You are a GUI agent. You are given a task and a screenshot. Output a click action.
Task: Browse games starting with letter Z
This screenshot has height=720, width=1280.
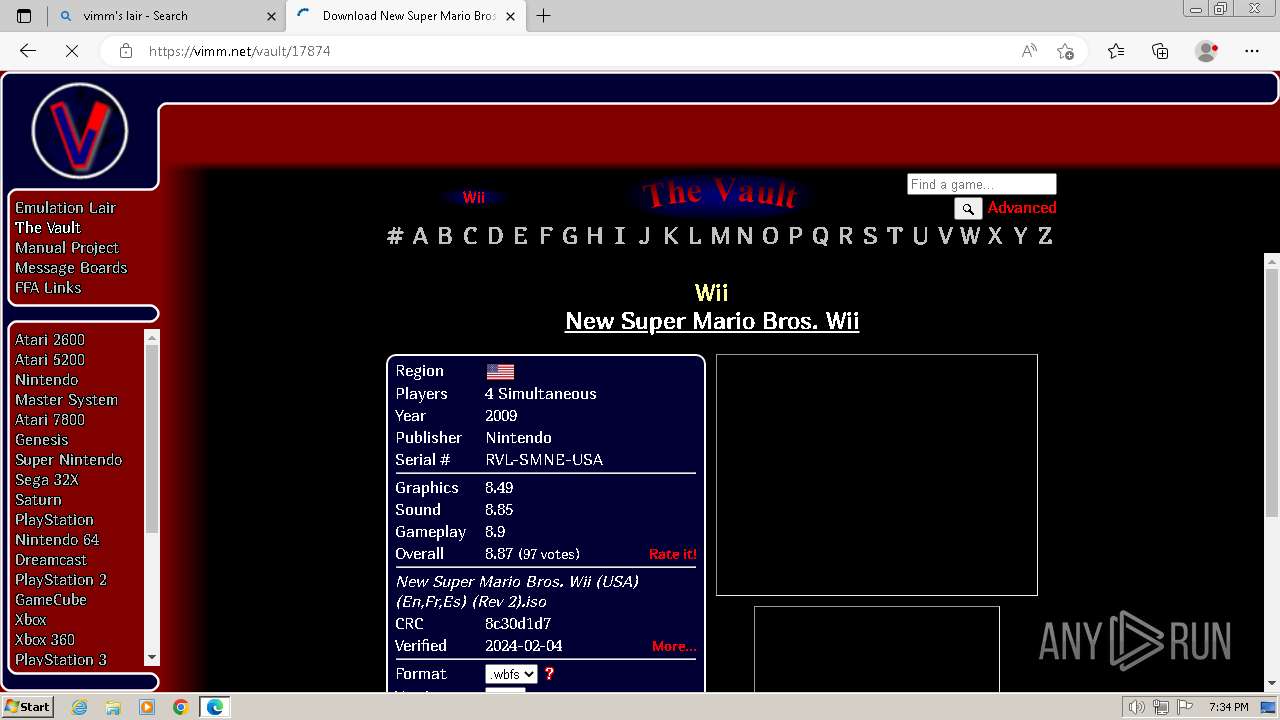(1045, 236)
